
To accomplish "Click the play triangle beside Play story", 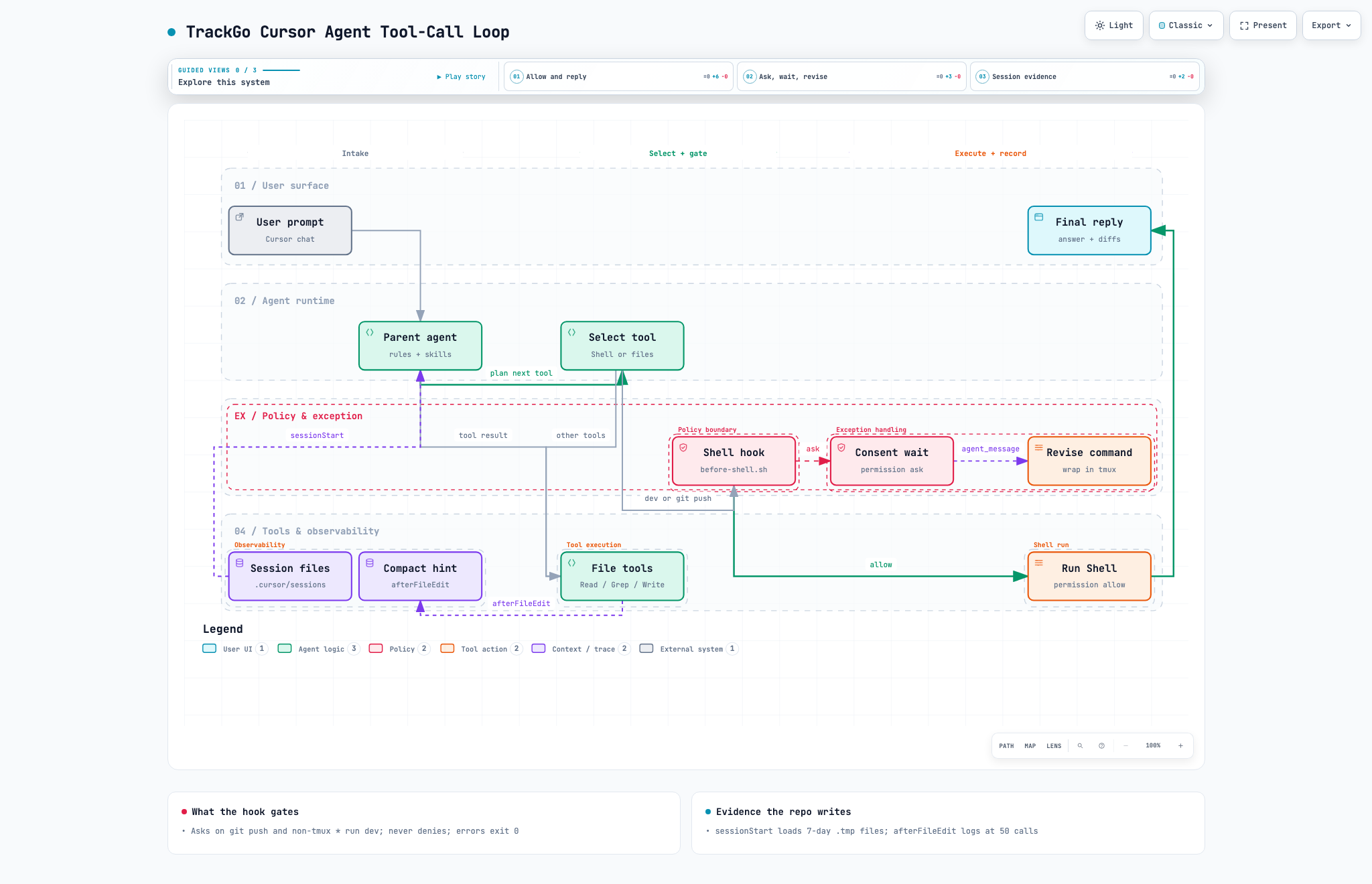I will tap(439, 77).
